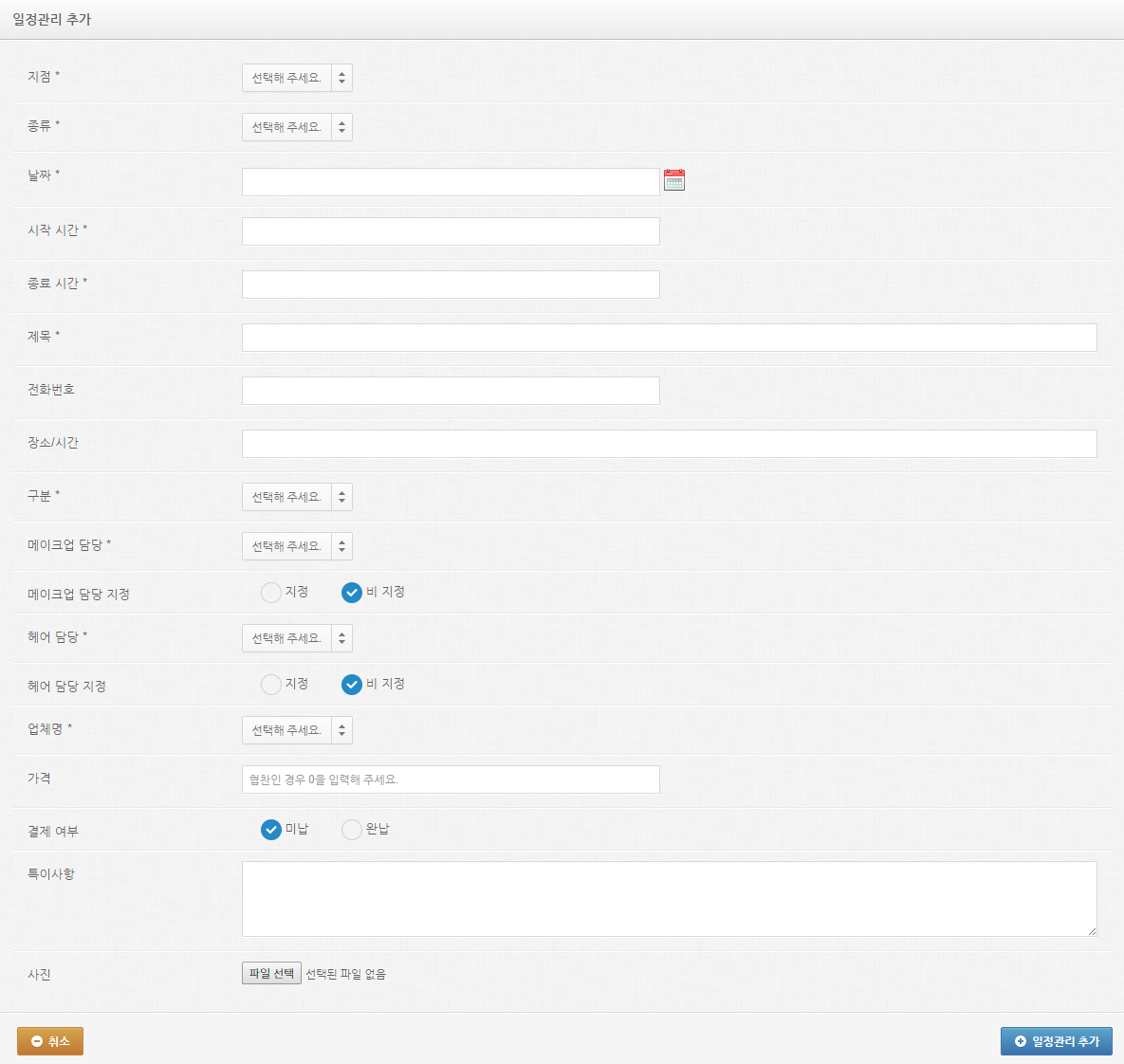Open the 구분 dropdown

[x=297, y=497]
